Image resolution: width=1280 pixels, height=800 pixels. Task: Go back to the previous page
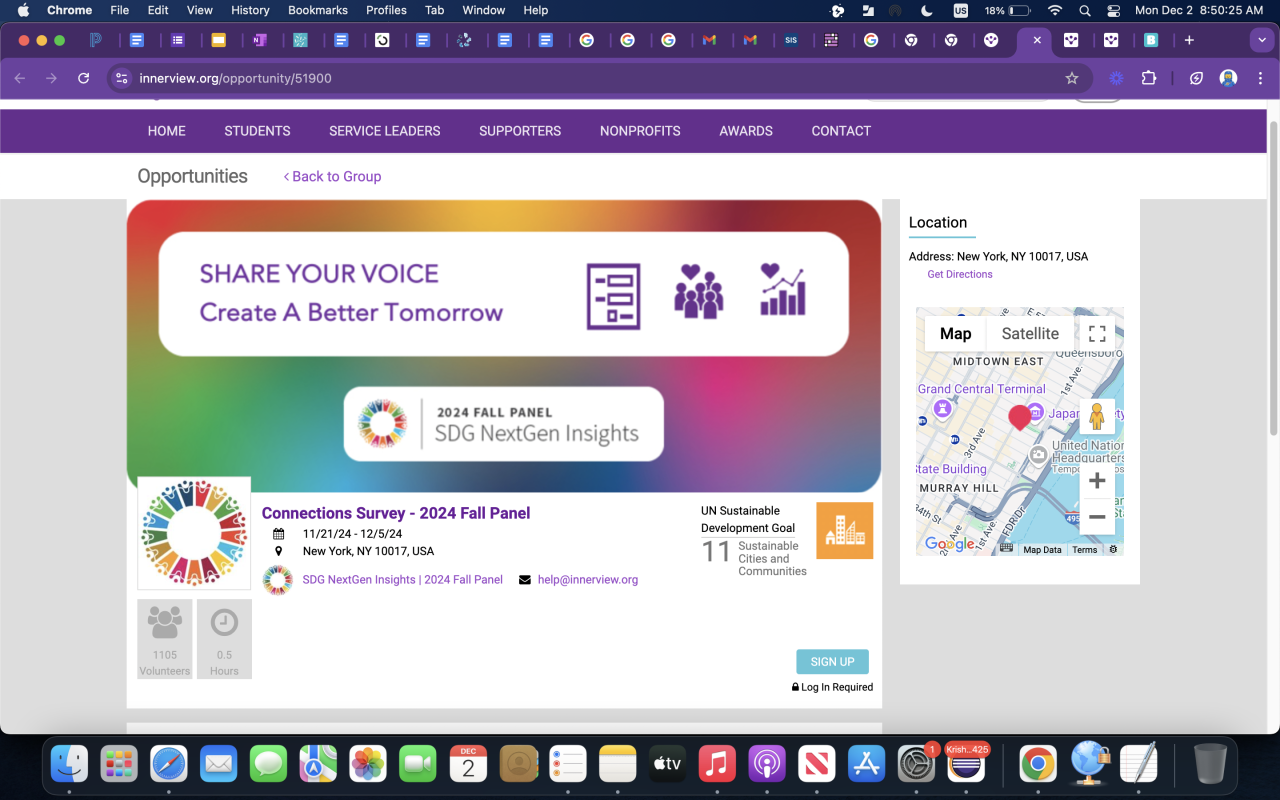point(20,78)
